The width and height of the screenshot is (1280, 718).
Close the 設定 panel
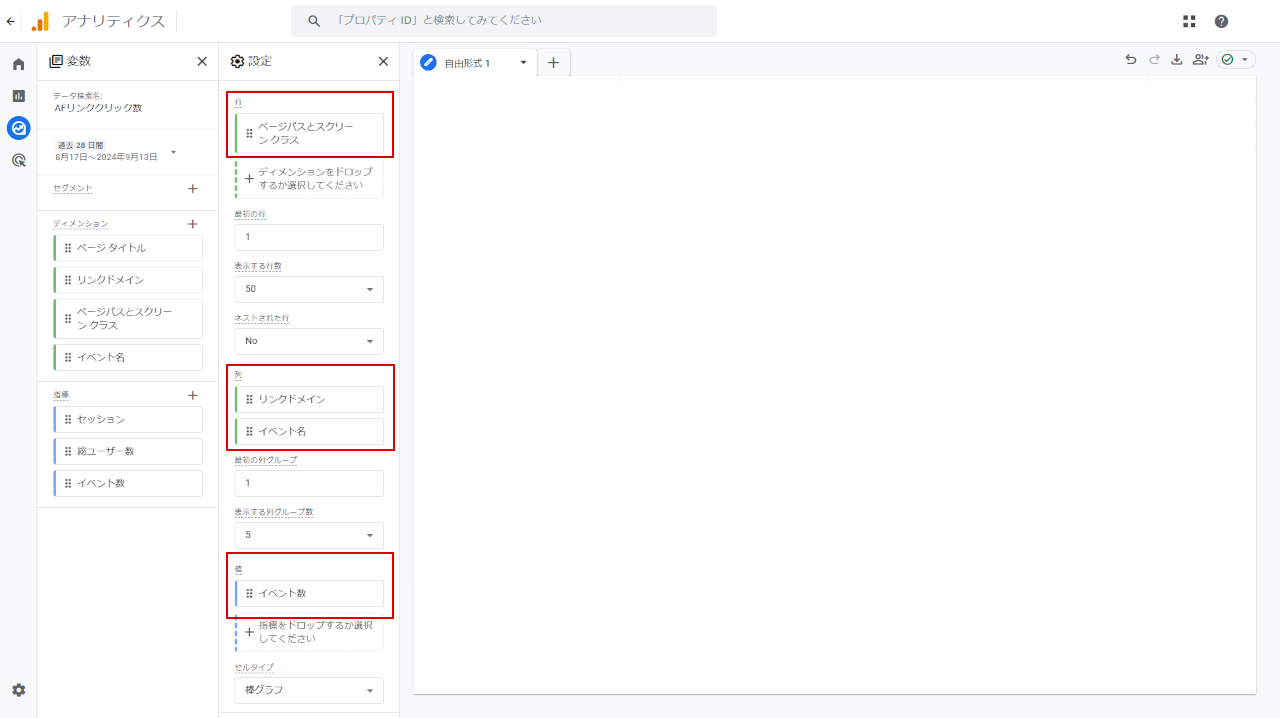(x=383, y=61)
